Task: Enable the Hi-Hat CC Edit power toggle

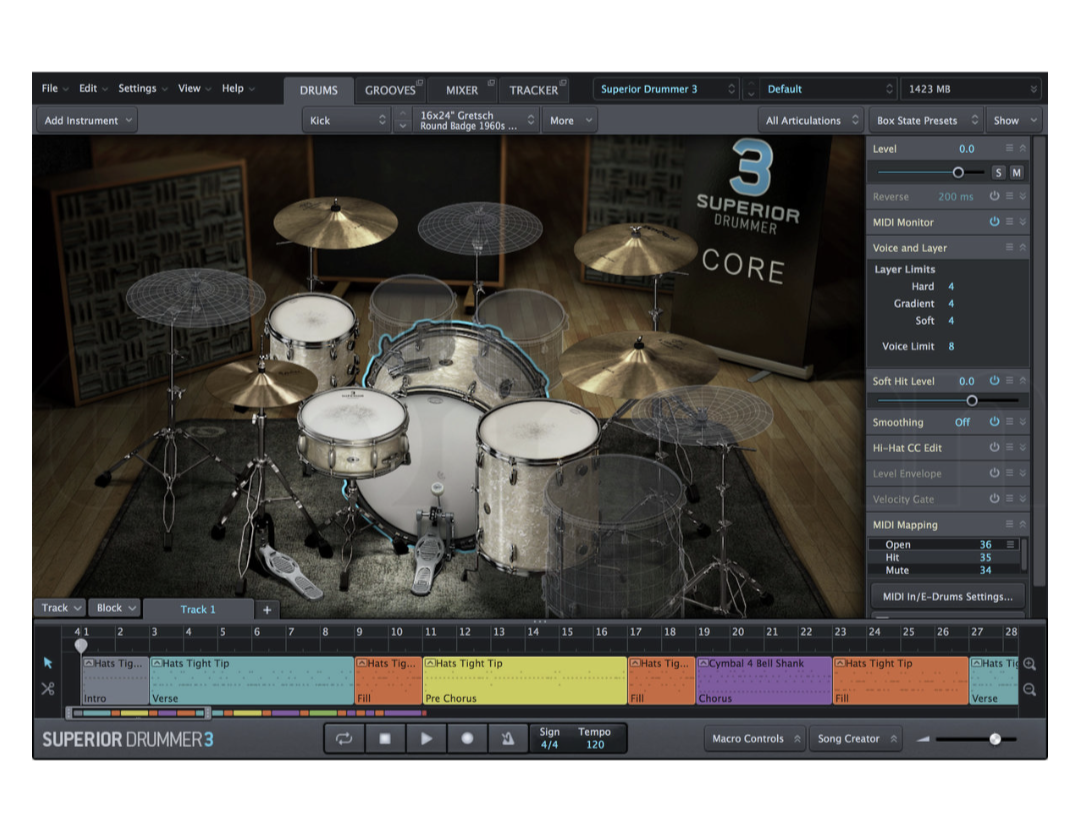Action: click(994, 447)
